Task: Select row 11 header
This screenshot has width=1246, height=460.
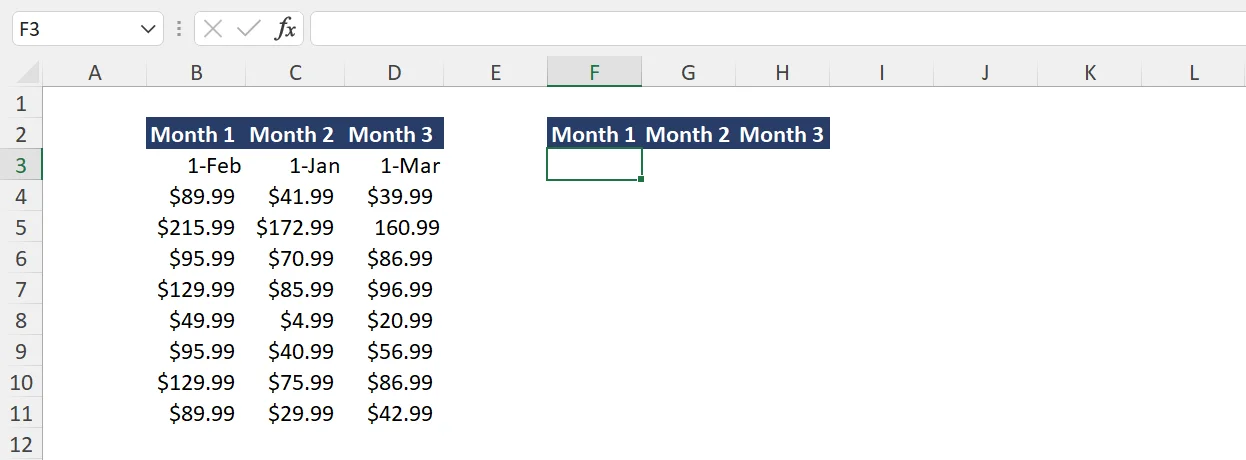Action: (x=21, y=413)
